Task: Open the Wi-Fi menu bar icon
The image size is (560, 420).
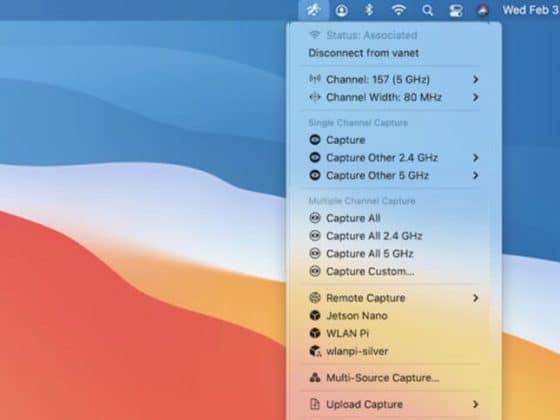Action: (x=398, y=10)
